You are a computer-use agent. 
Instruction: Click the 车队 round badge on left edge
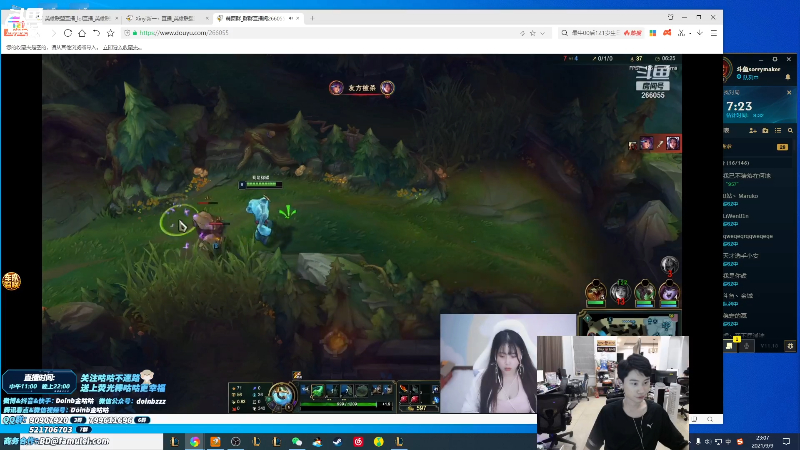11,281
